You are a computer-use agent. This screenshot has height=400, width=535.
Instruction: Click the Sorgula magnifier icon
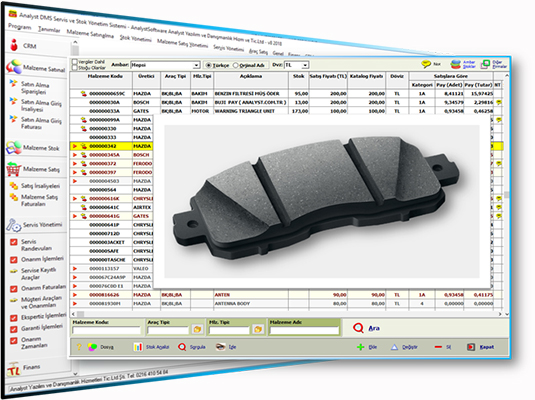coord(182,347)
